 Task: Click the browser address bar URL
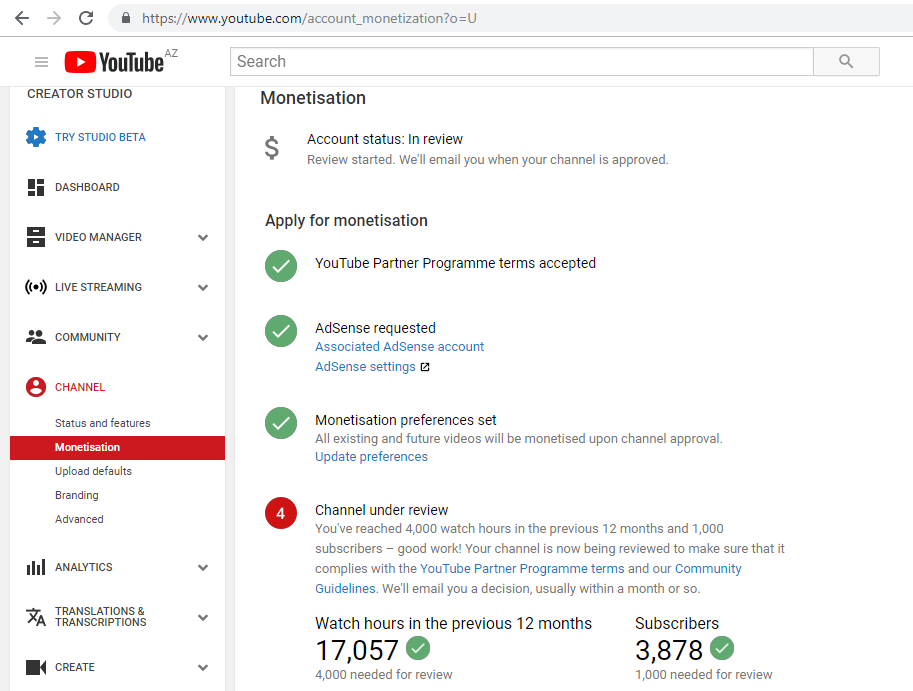309,19
